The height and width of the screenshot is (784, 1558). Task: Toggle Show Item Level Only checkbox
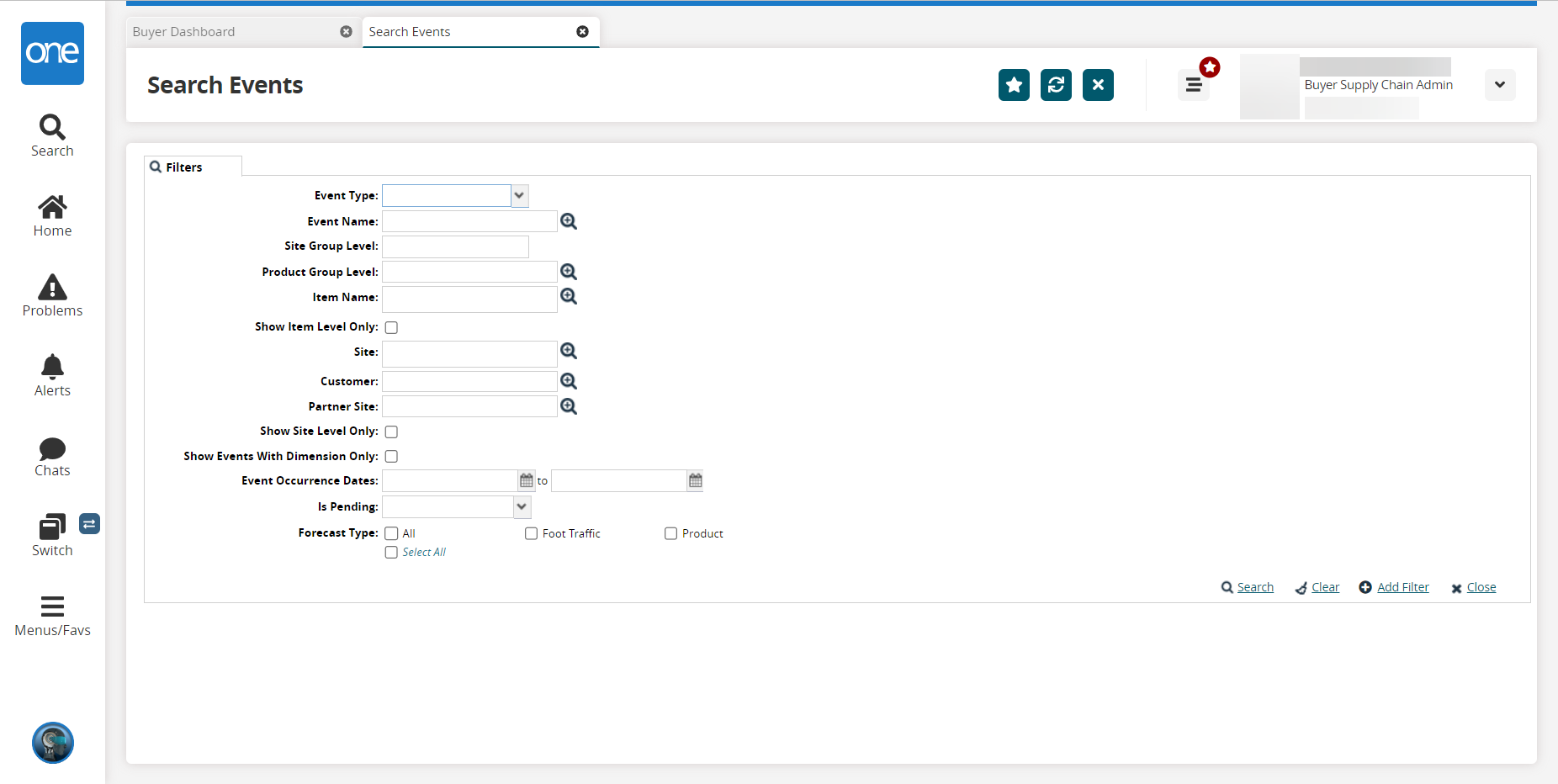point(391,327)
